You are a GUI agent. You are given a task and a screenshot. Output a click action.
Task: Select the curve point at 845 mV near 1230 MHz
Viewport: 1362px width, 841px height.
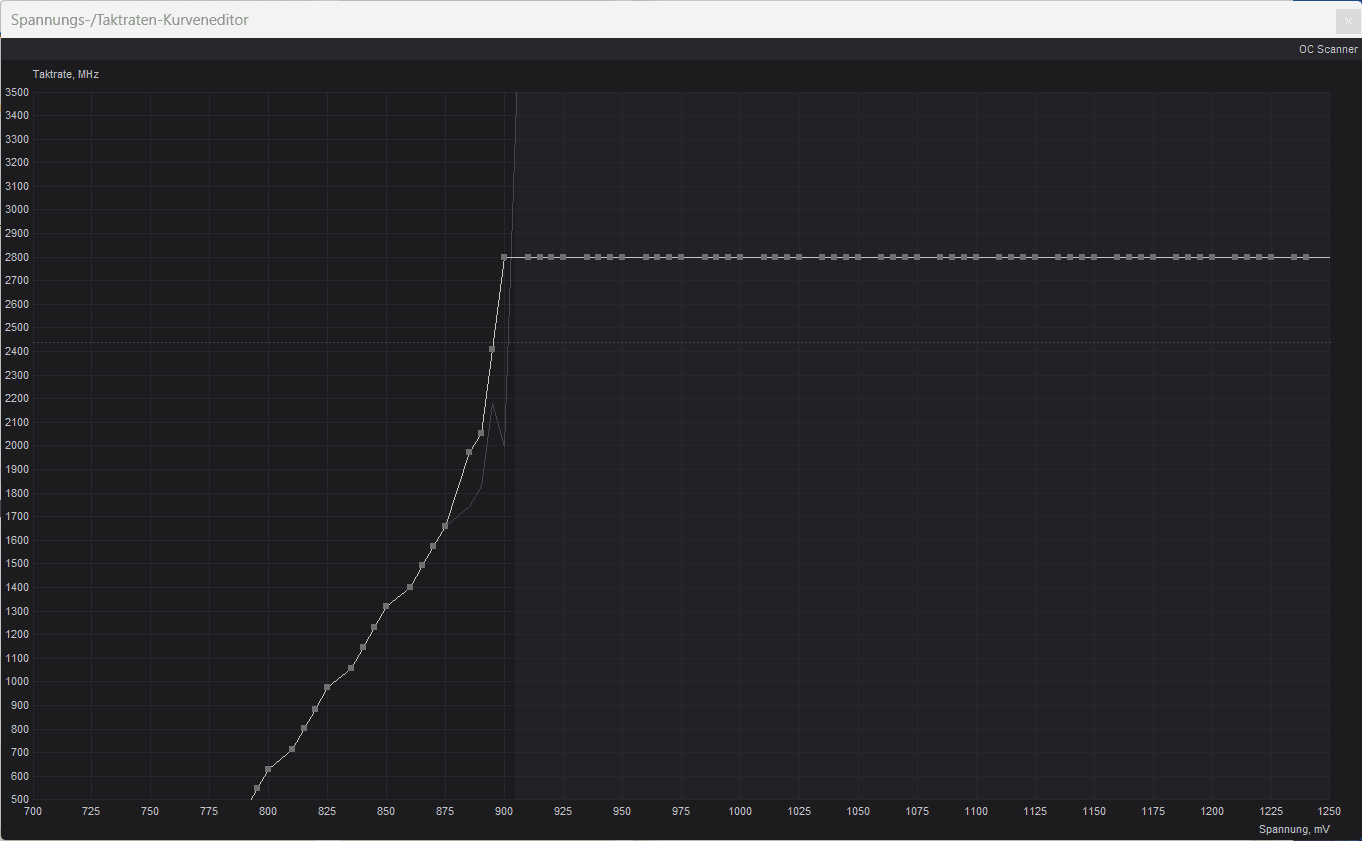[374, 627]
